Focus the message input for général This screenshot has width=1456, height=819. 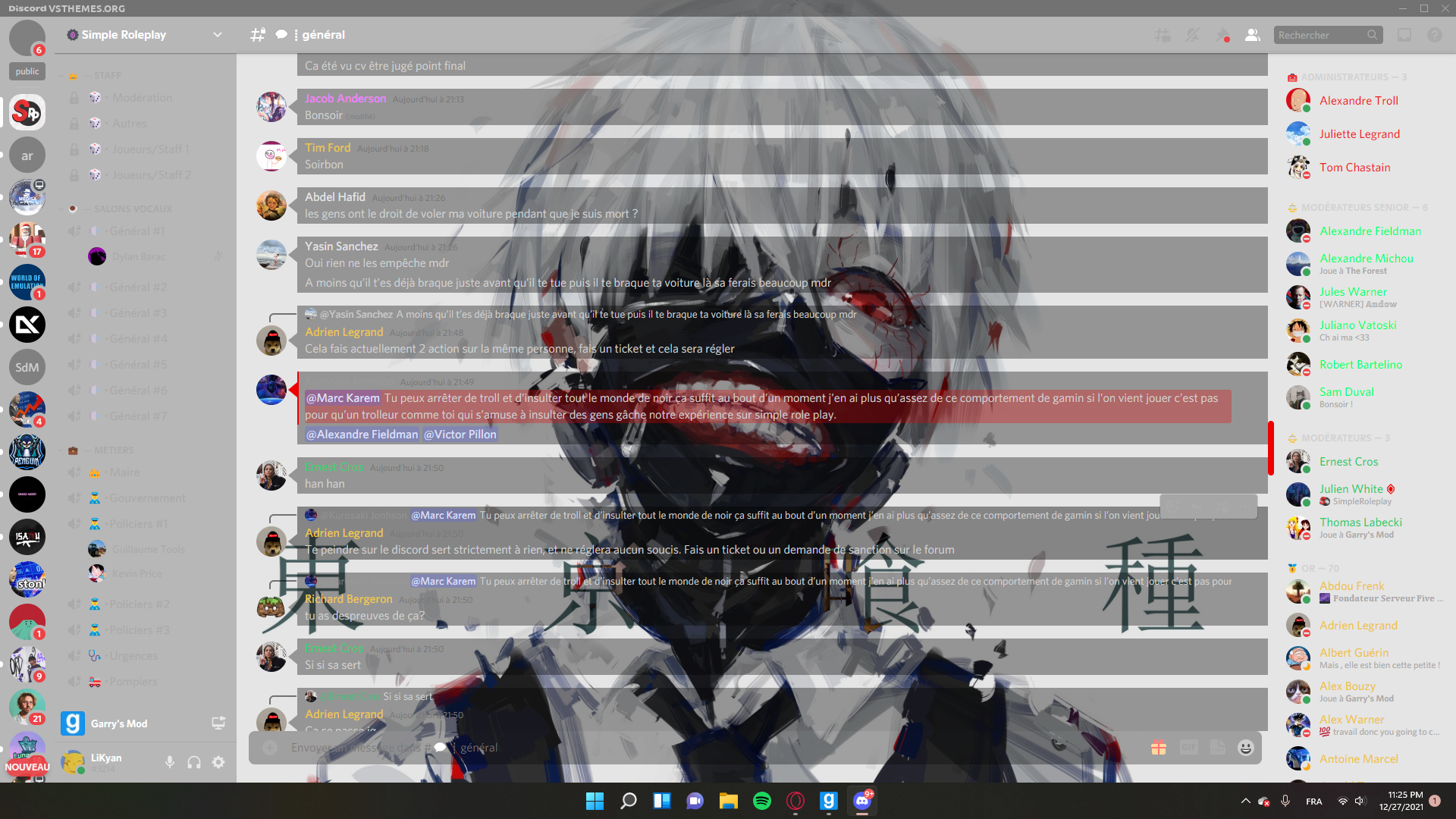coord(713,748)
